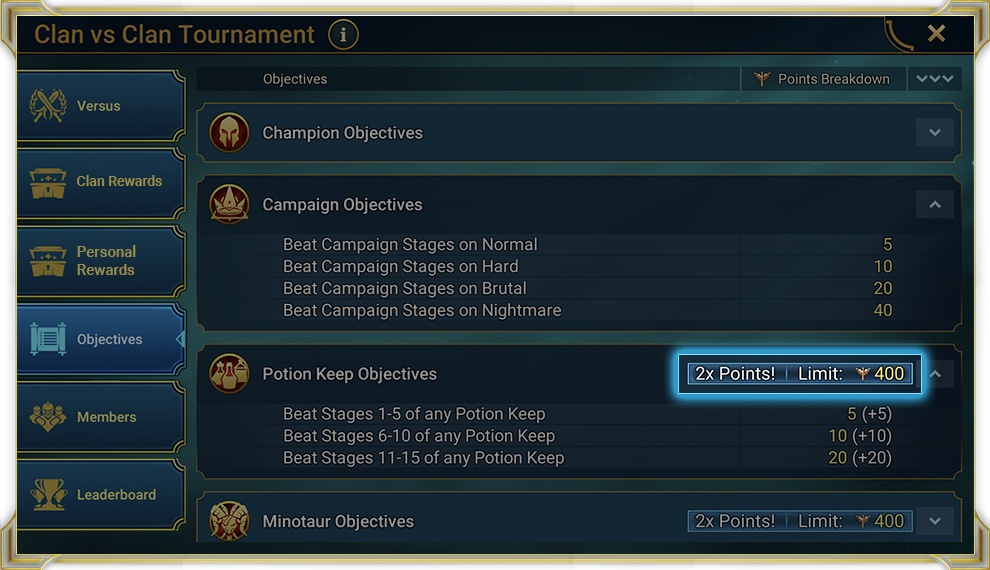Click the Minotaur Objectives icon
This screenshot has width=990, height=570.
tap(230, 521)
